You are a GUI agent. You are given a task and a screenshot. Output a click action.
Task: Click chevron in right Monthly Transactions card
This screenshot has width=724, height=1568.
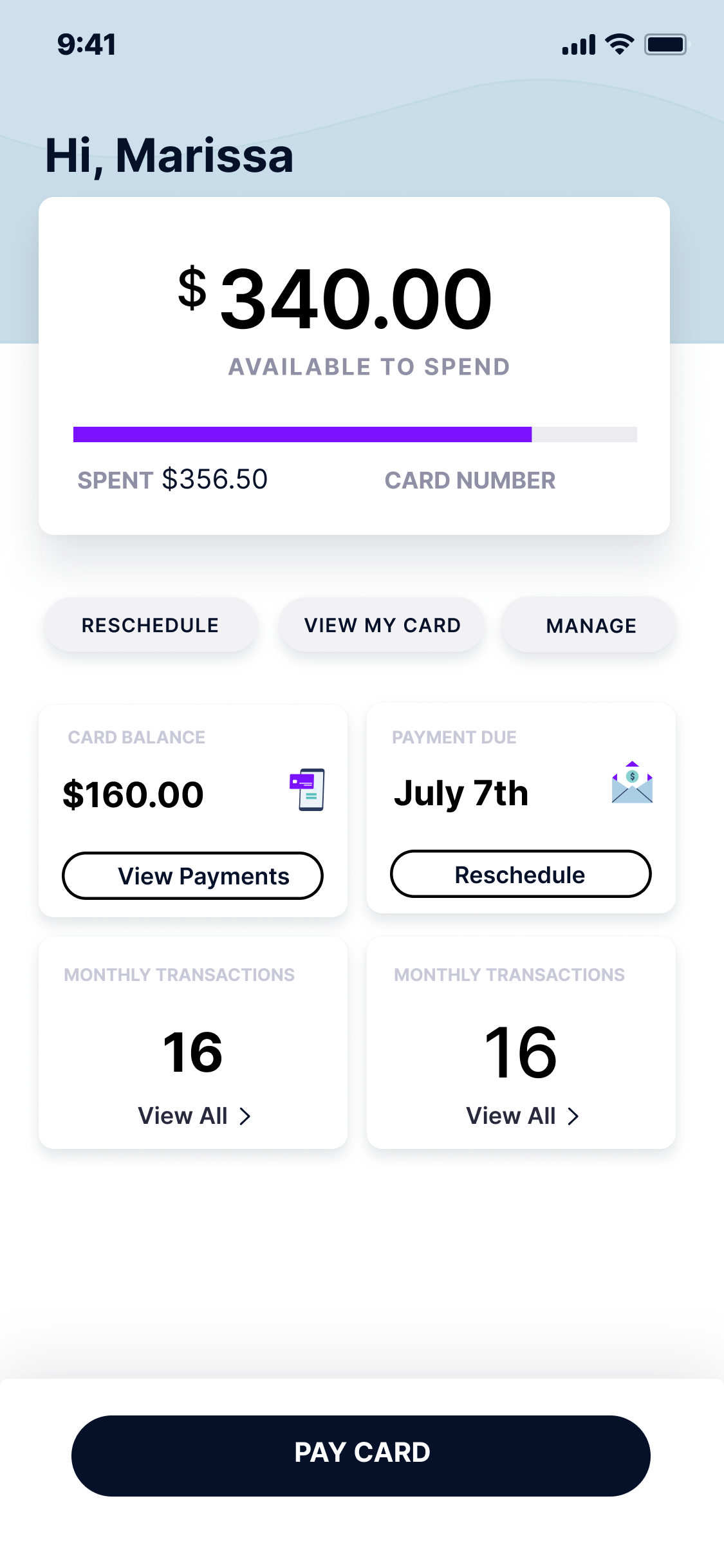(x=573, y=1116)
